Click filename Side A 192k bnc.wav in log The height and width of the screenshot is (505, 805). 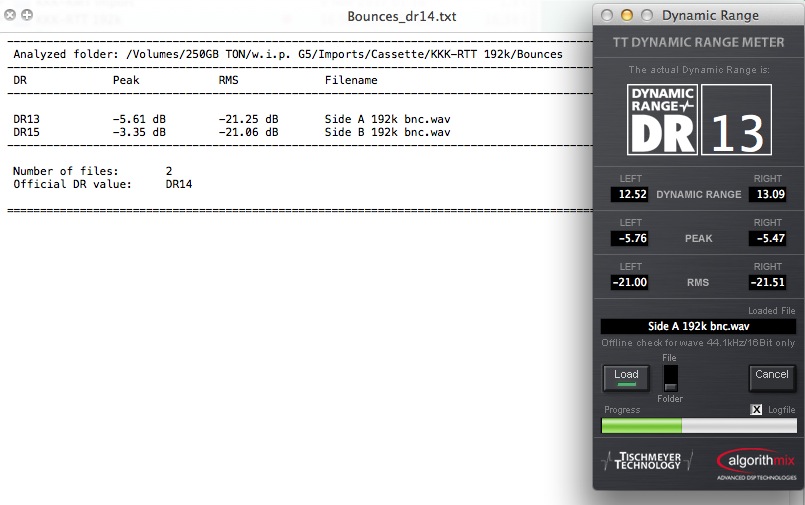(x=388, y=119)
